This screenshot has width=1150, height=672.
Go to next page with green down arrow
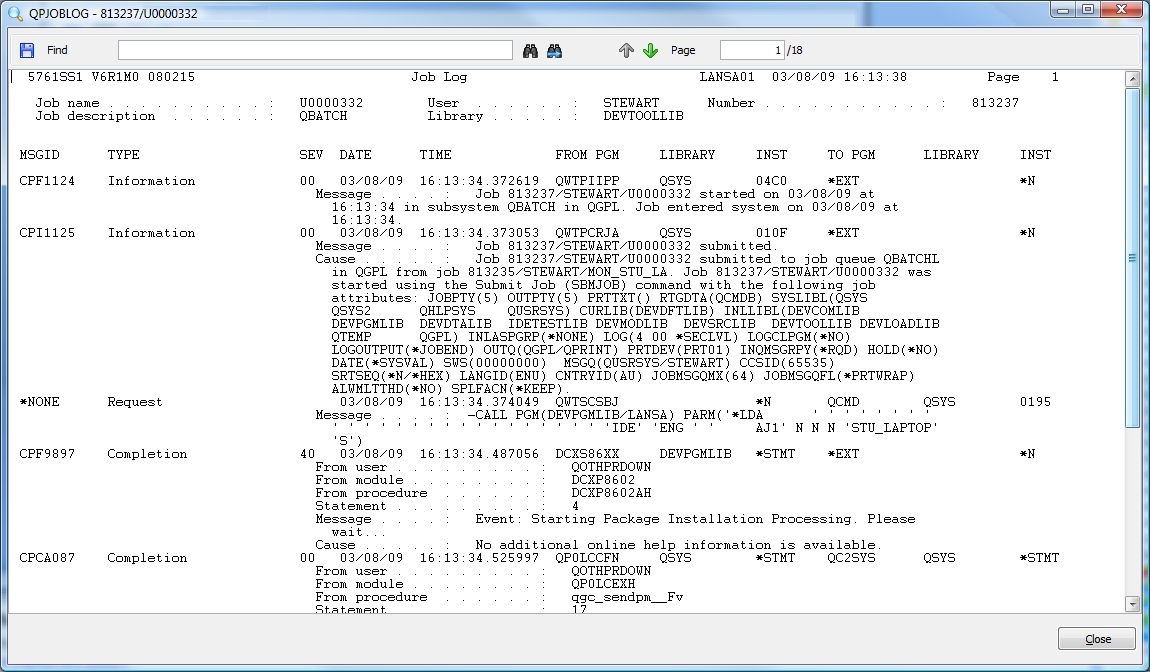[651, 50]
